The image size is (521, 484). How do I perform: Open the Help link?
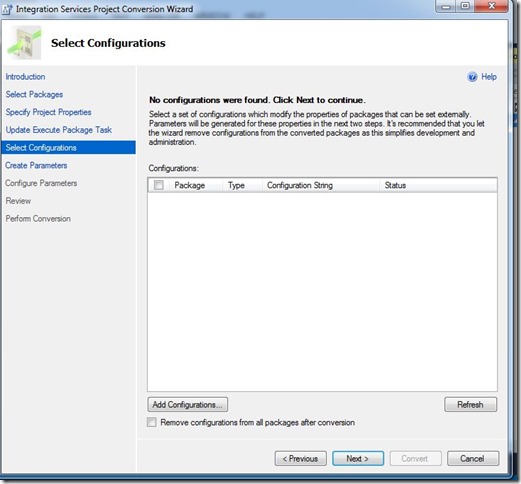(x=489, y=77)
